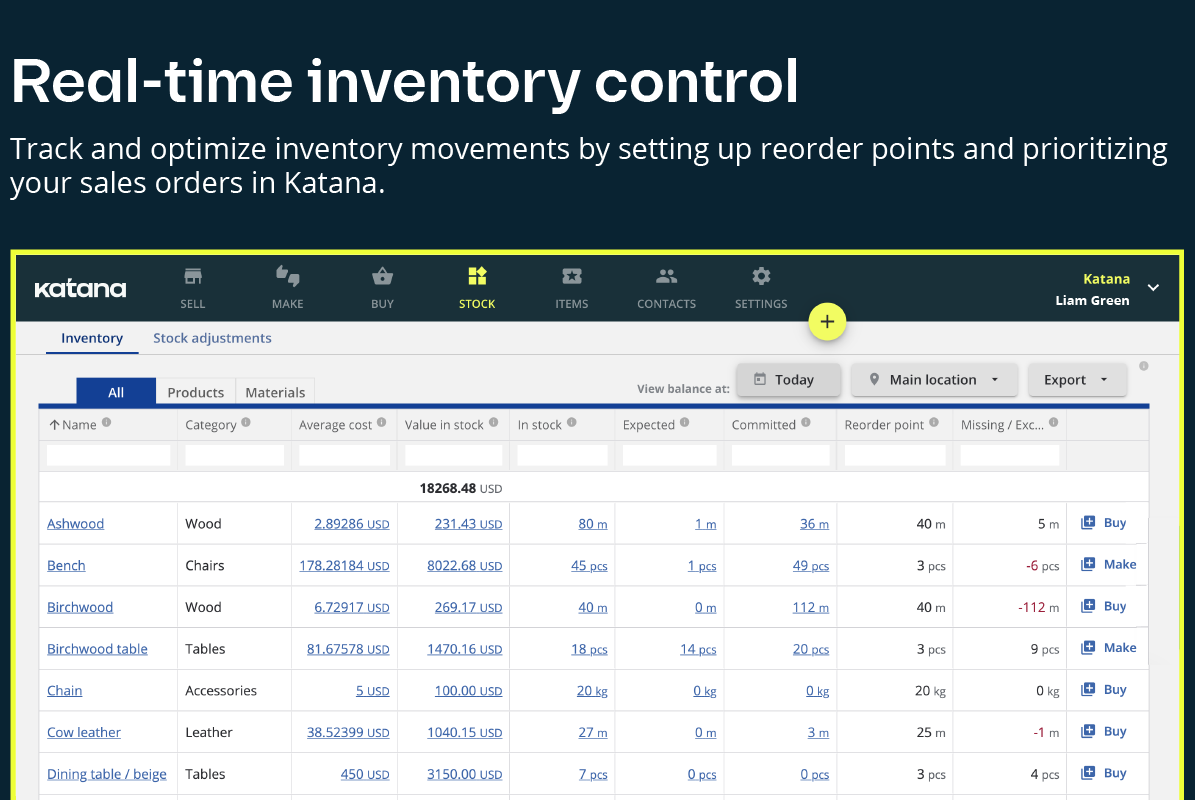The height and width of the screenshot is (800, 1195).
Task: Click the Katana logo
Action: coord(81,289)
